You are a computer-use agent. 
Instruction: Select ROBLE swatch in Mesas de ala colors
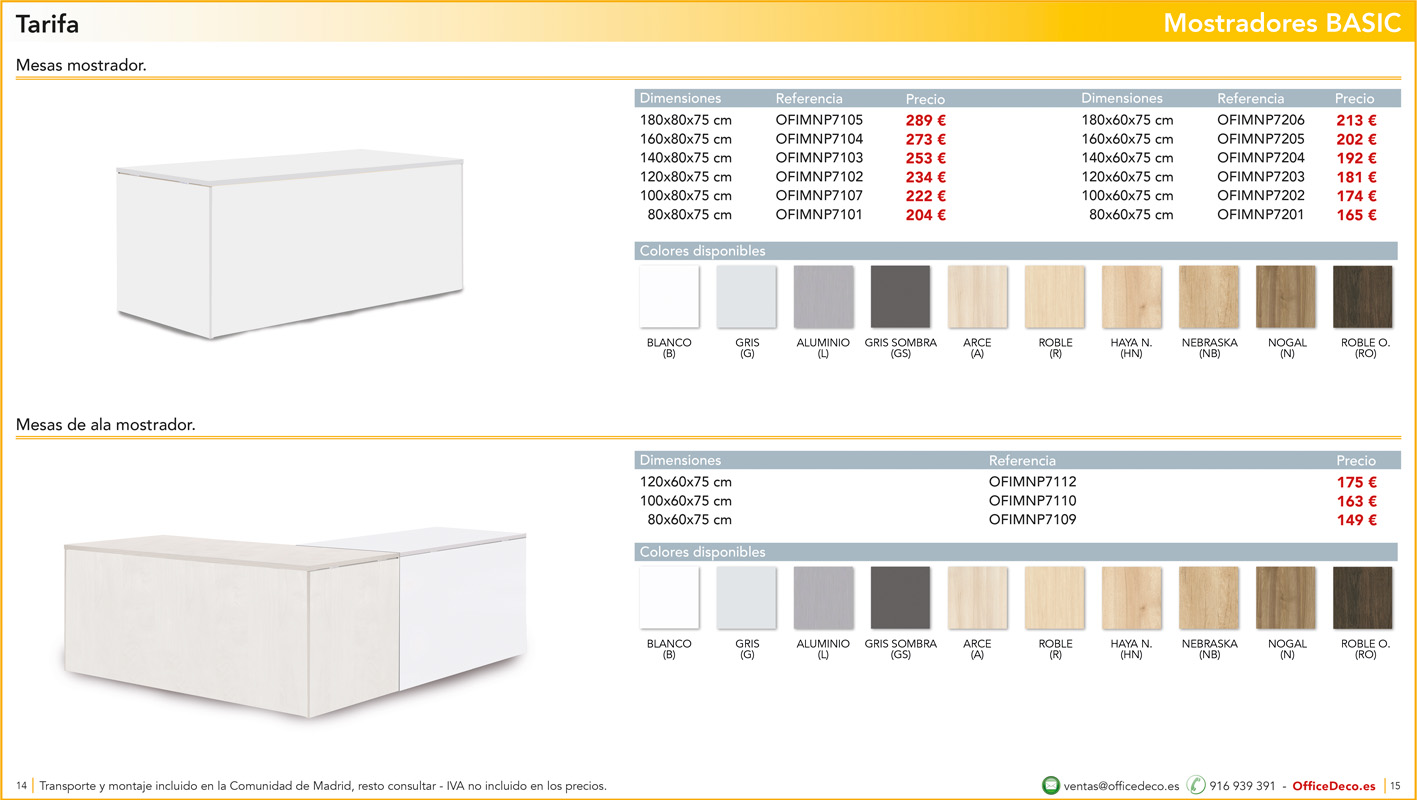[1055, 598]
